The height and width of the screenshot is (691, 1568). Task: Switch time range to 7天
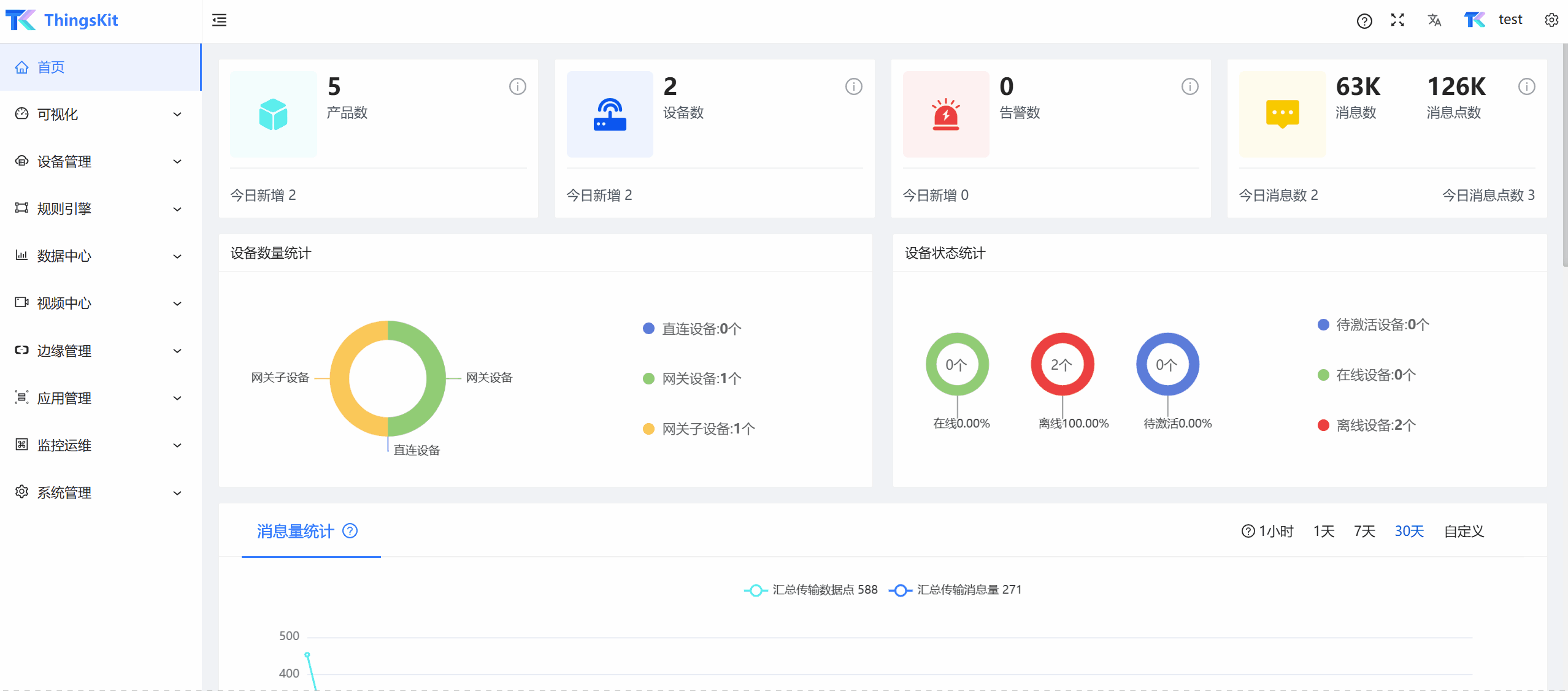(x=1364, y=531)
